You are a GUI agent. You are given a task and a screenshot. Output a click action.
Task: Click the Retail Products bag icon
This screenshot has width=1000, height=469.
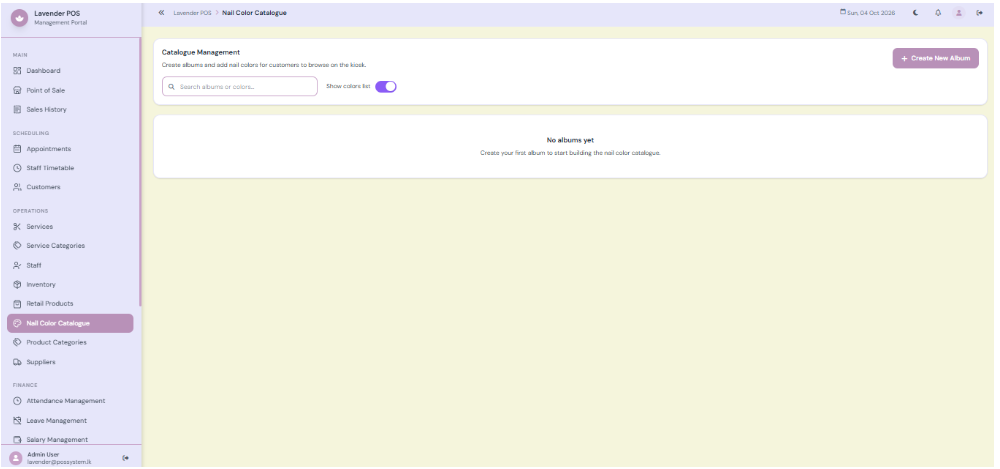coord(17,304)
